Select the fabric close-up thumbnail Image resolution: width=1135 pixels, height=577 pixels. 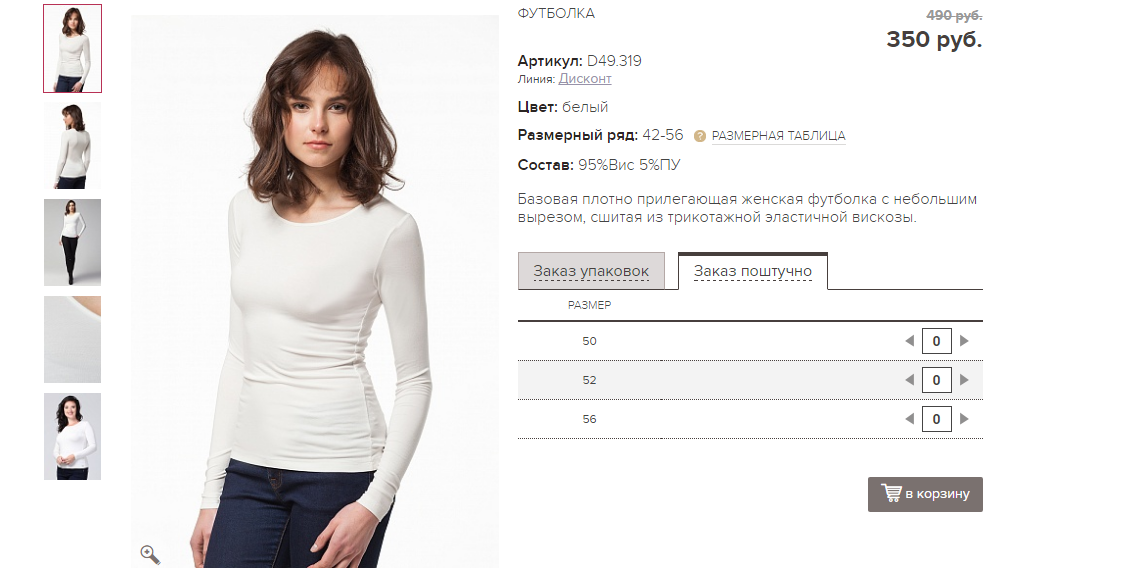pyautogui.click(x=72, y=340)
